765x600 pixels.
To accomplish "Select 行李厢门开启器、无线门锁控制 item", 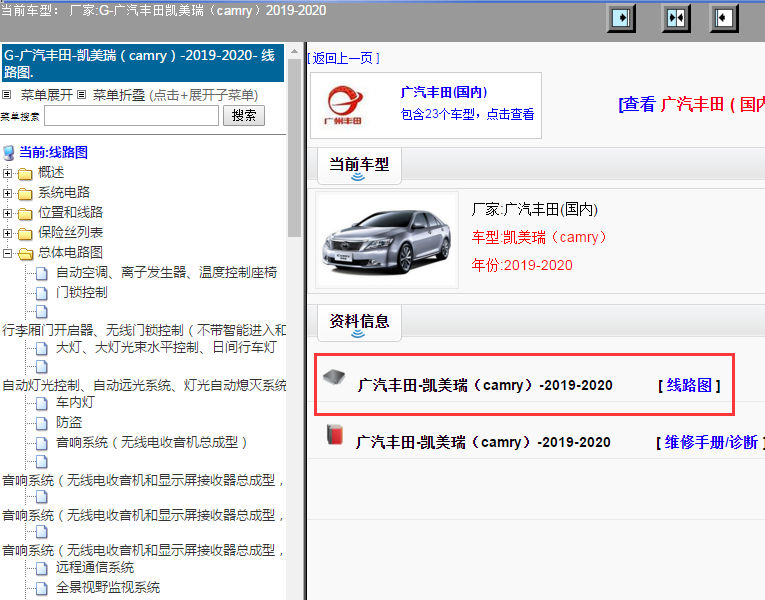I will pos(144,331).
